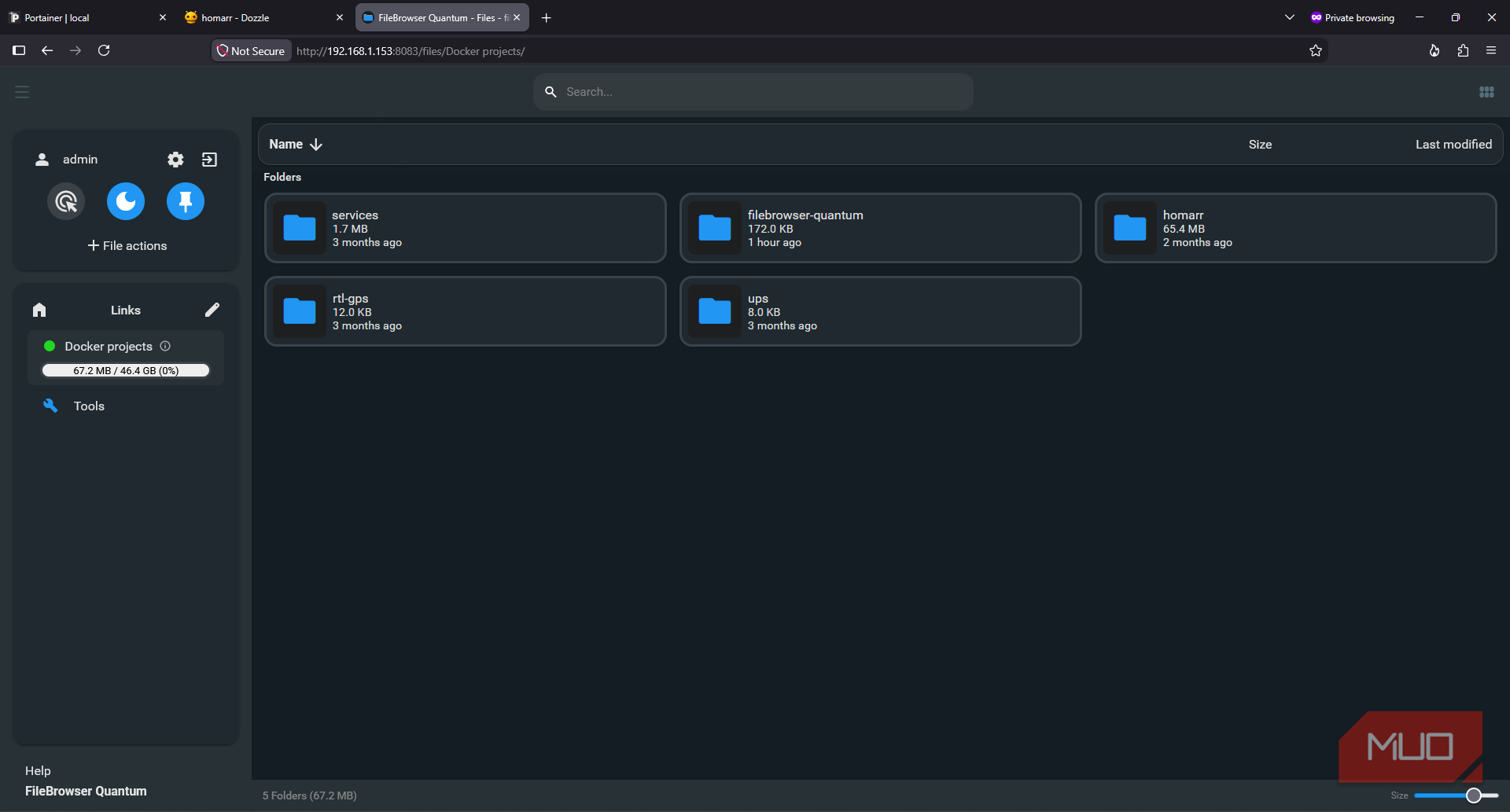Toggle dark mode moon button
The image size is (1510, 812).
(126, 202)
